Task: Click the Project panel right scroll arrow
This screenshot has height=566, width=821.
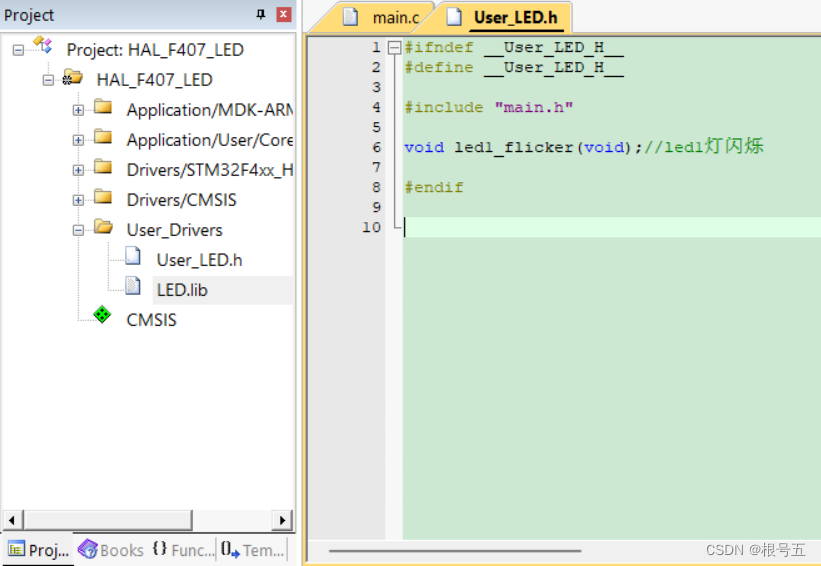Action: point(282,520)
